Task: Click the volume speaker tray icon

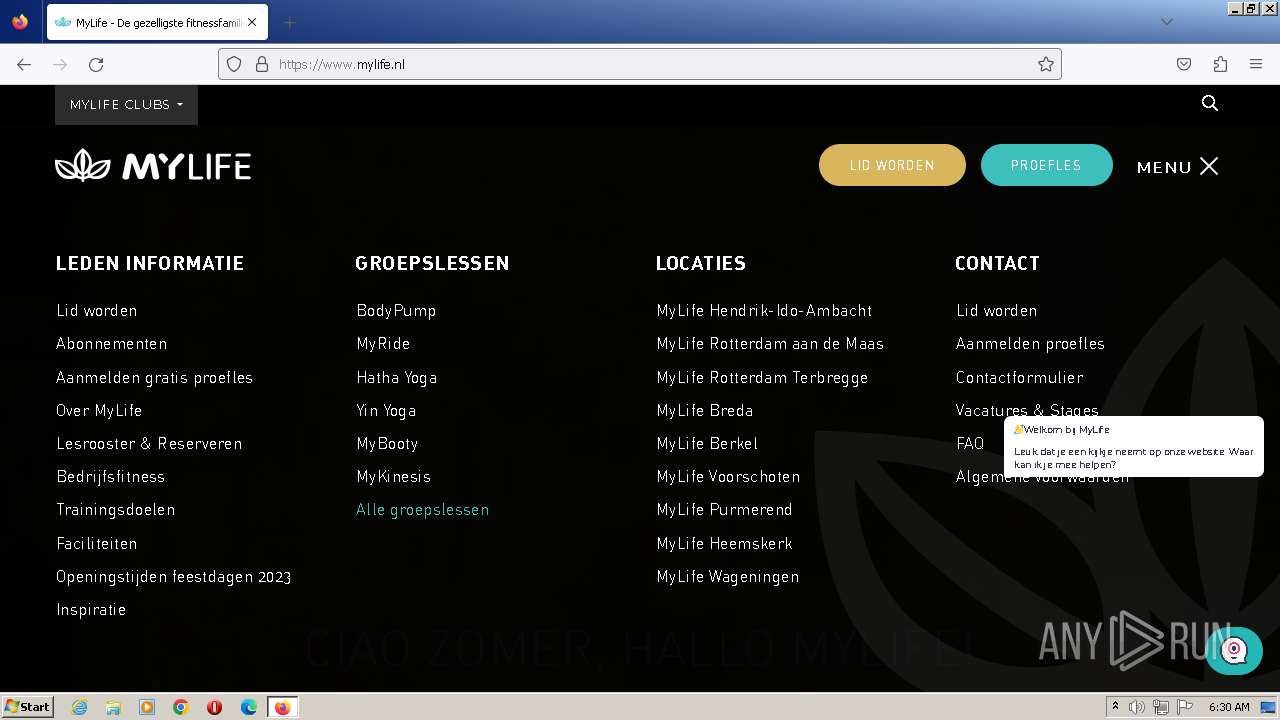Action: tap(1137, 707)
